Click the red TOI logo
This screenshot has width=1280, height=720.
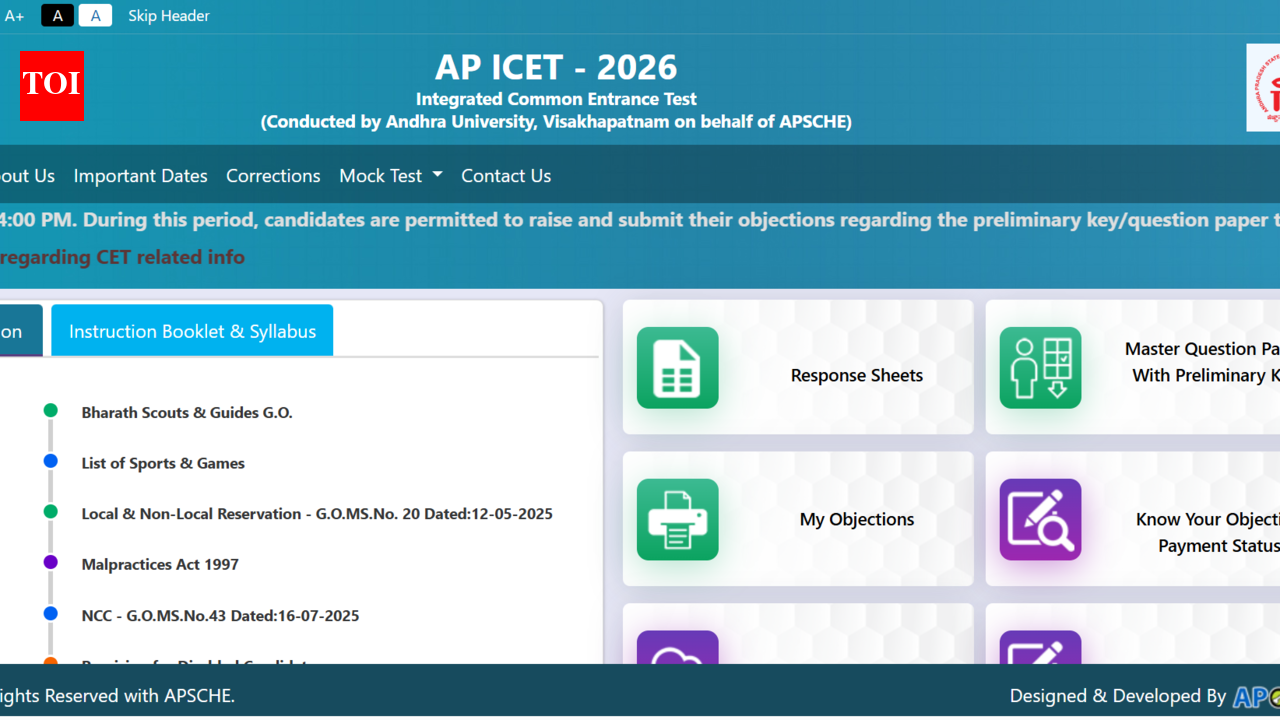coord(52,86)
